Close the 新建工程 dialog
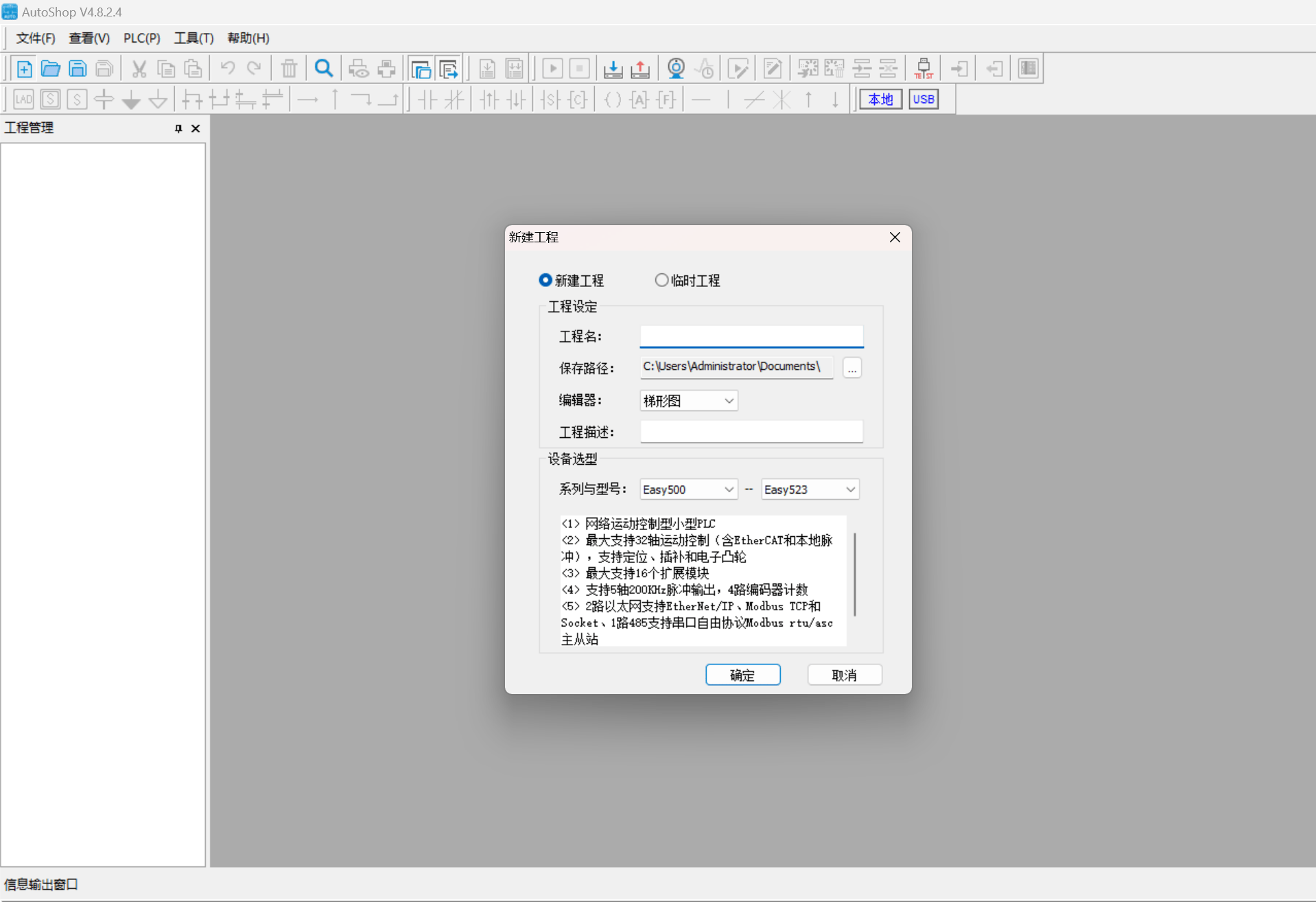Viewport: 1316px width, 902px height. click(x=895, y=238)
